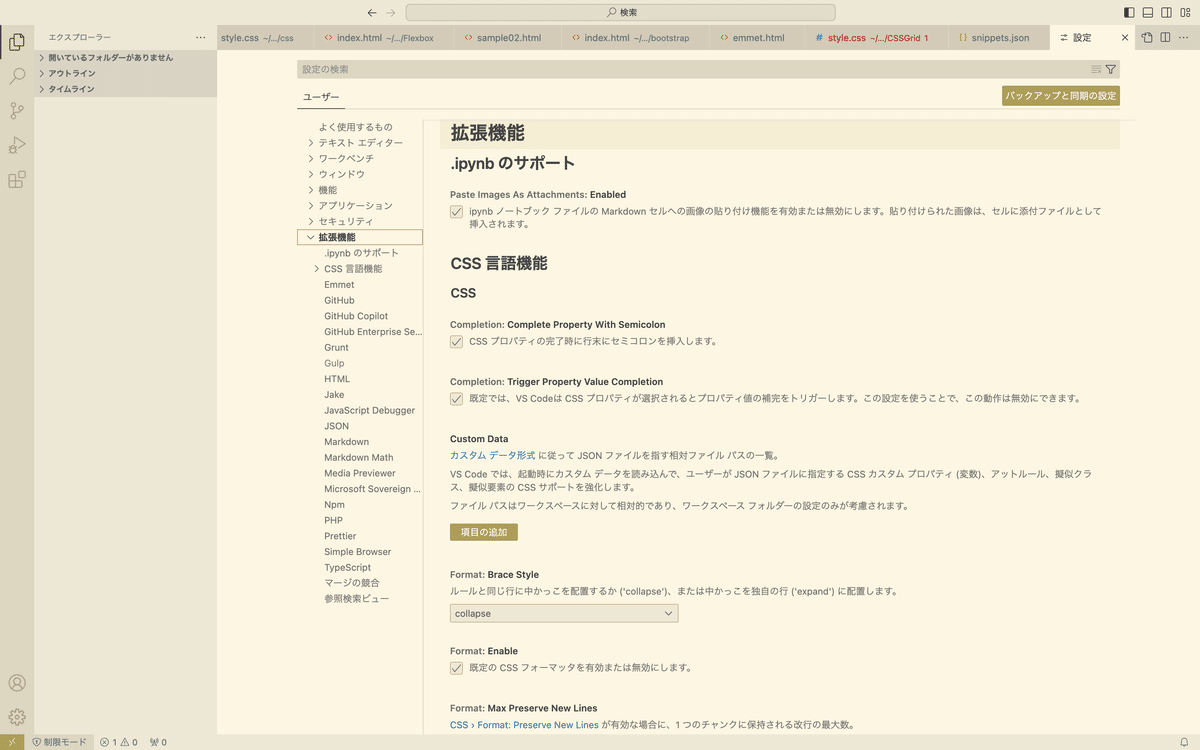Toggle Trigger Property Value Completion checkbox
The width and height of the screenshot is (1200, 750).
(456, 398)
